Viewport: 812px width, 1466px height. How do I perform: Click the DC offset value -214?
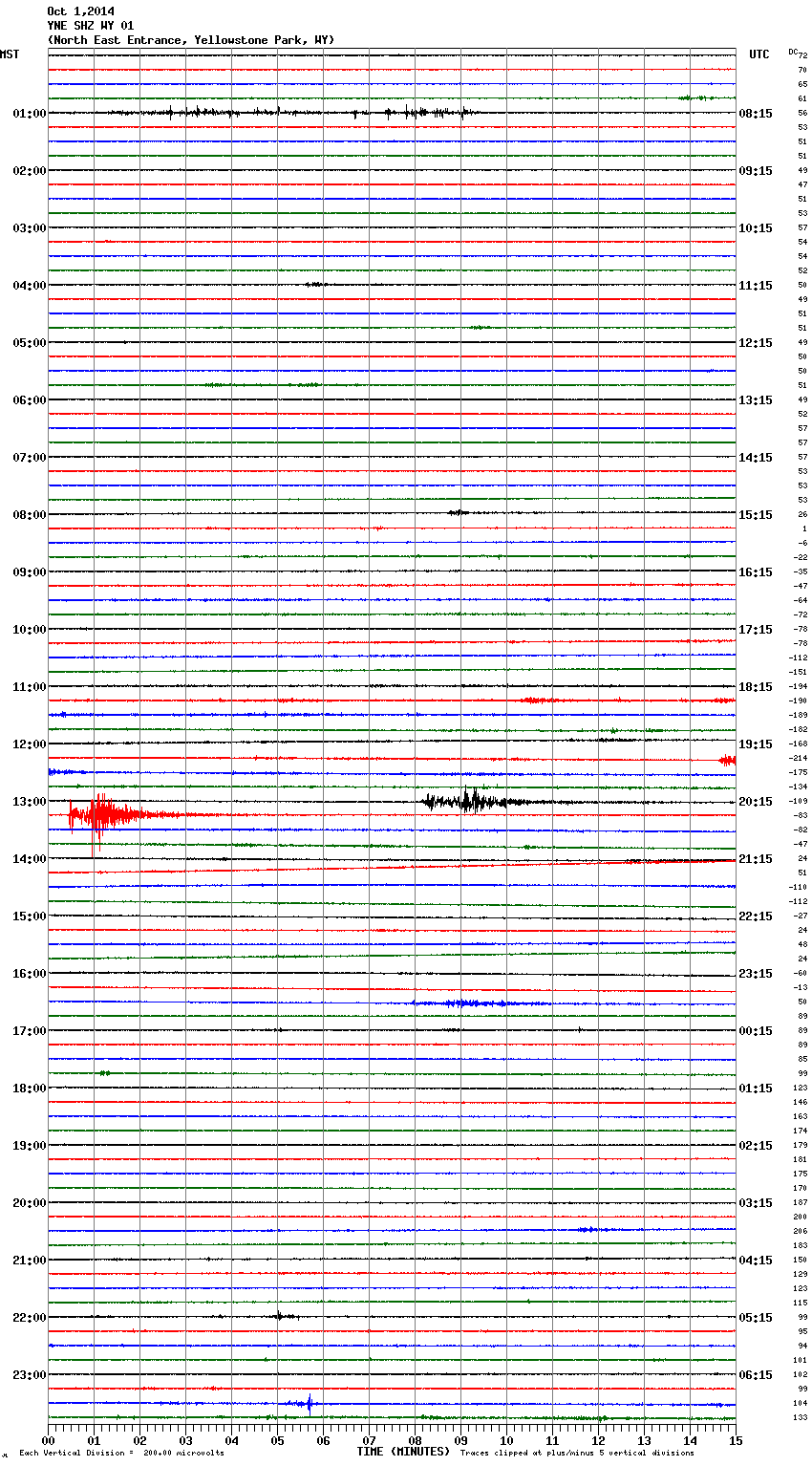pos(799,759)
